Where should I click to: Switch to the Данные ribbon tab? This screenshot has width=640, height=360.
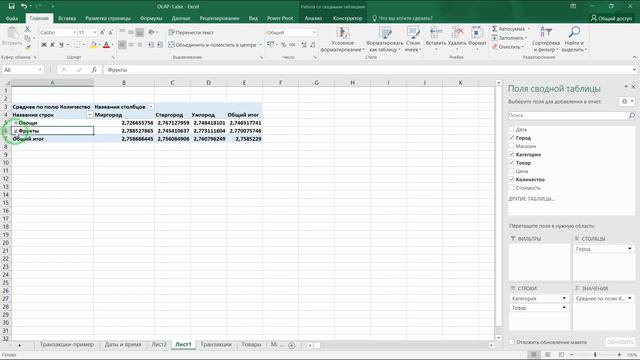[181, 18]
